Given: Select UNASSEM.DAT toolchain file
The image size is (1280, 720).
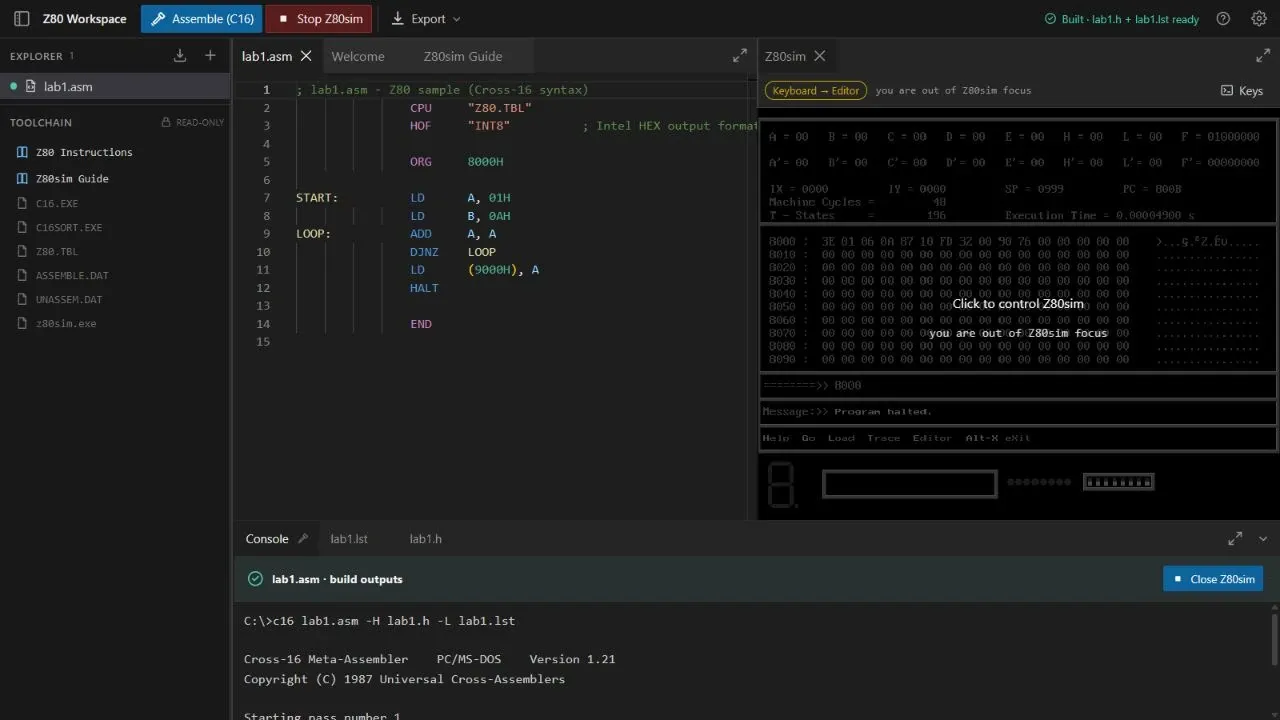Looking at the screenshot, I should point(69,299).
